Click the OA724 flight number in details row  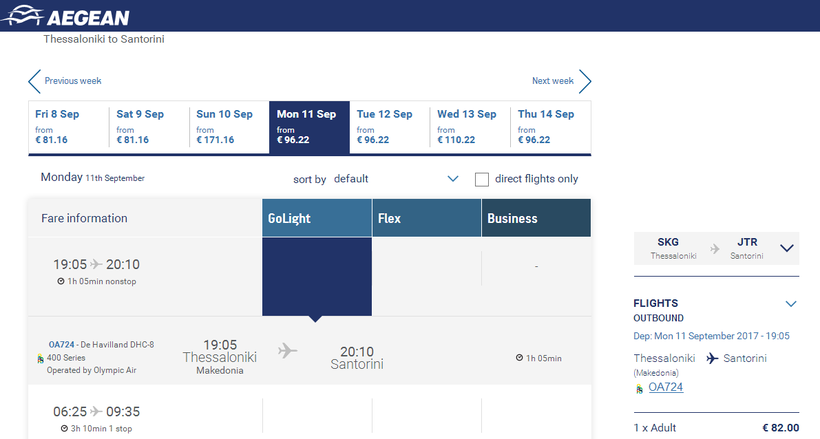click(x=62, y=345)
